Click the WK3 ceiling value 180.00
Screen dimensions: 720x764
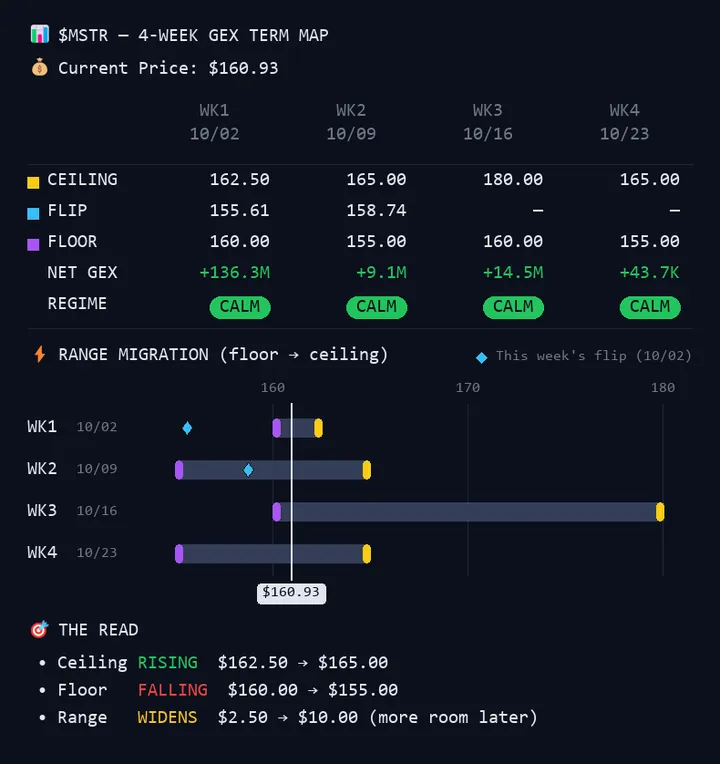pyautogui.click(x=513, y=179)
